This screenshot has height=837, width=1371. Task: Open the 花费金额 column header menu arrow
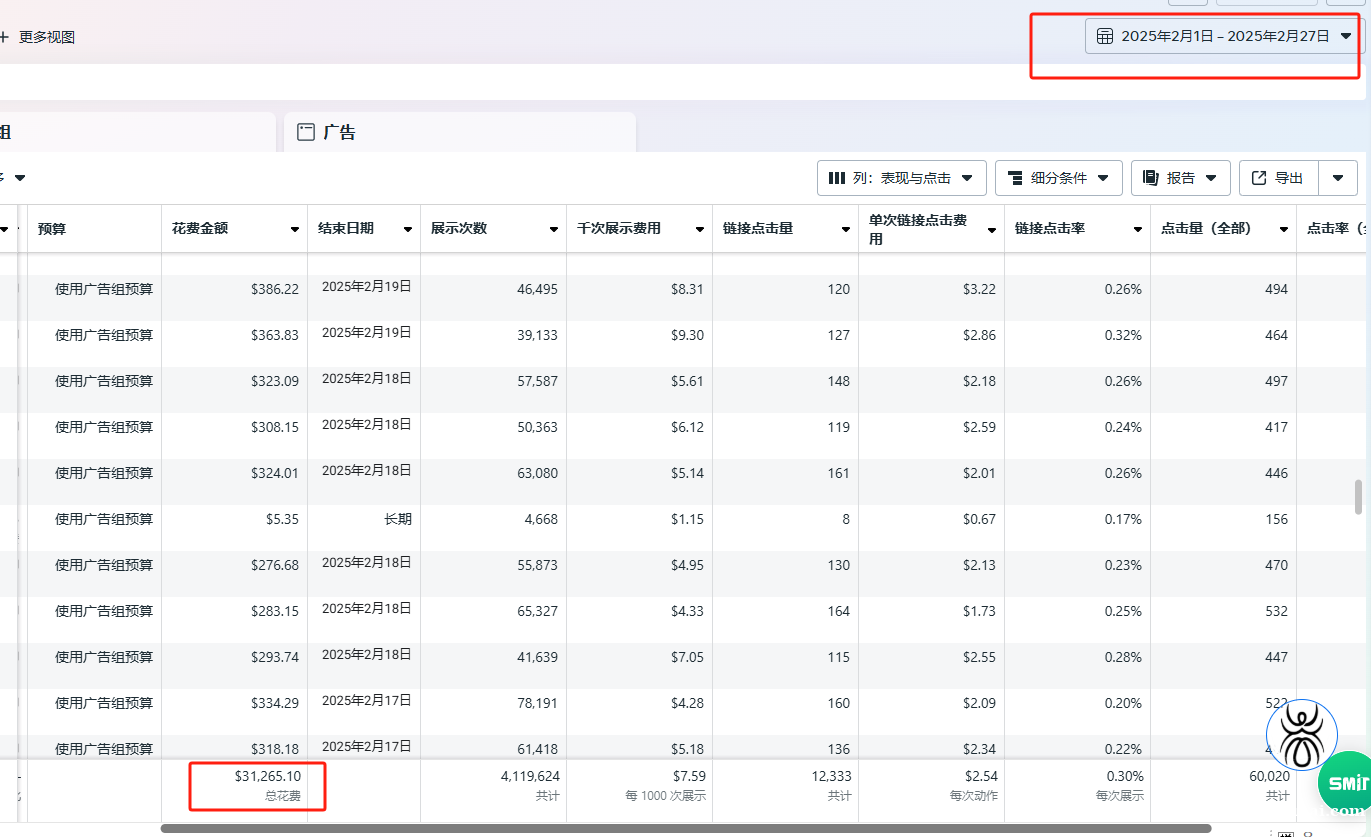point(295,229)
